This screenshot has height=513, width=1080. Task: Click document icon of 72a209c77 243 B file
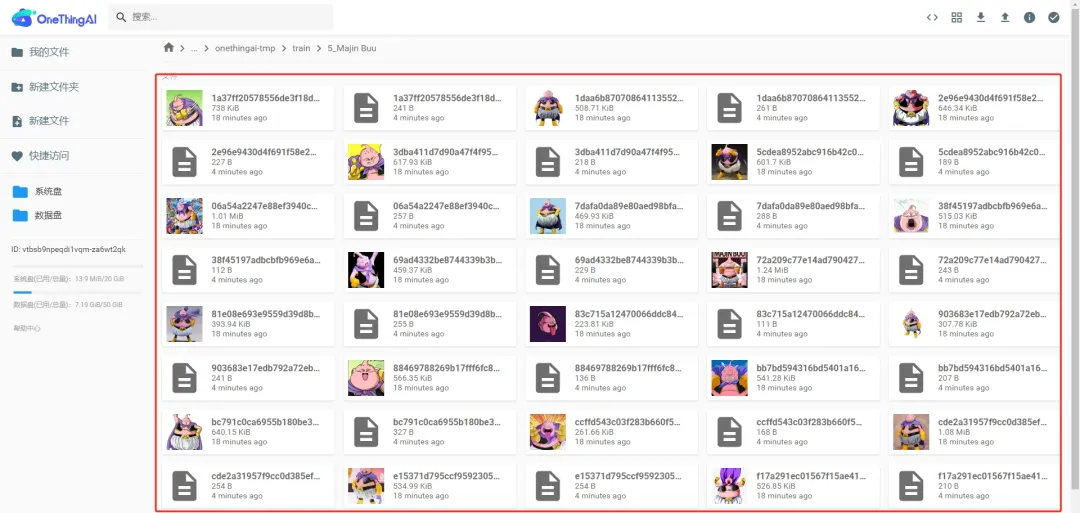click(x=912, y=270)
